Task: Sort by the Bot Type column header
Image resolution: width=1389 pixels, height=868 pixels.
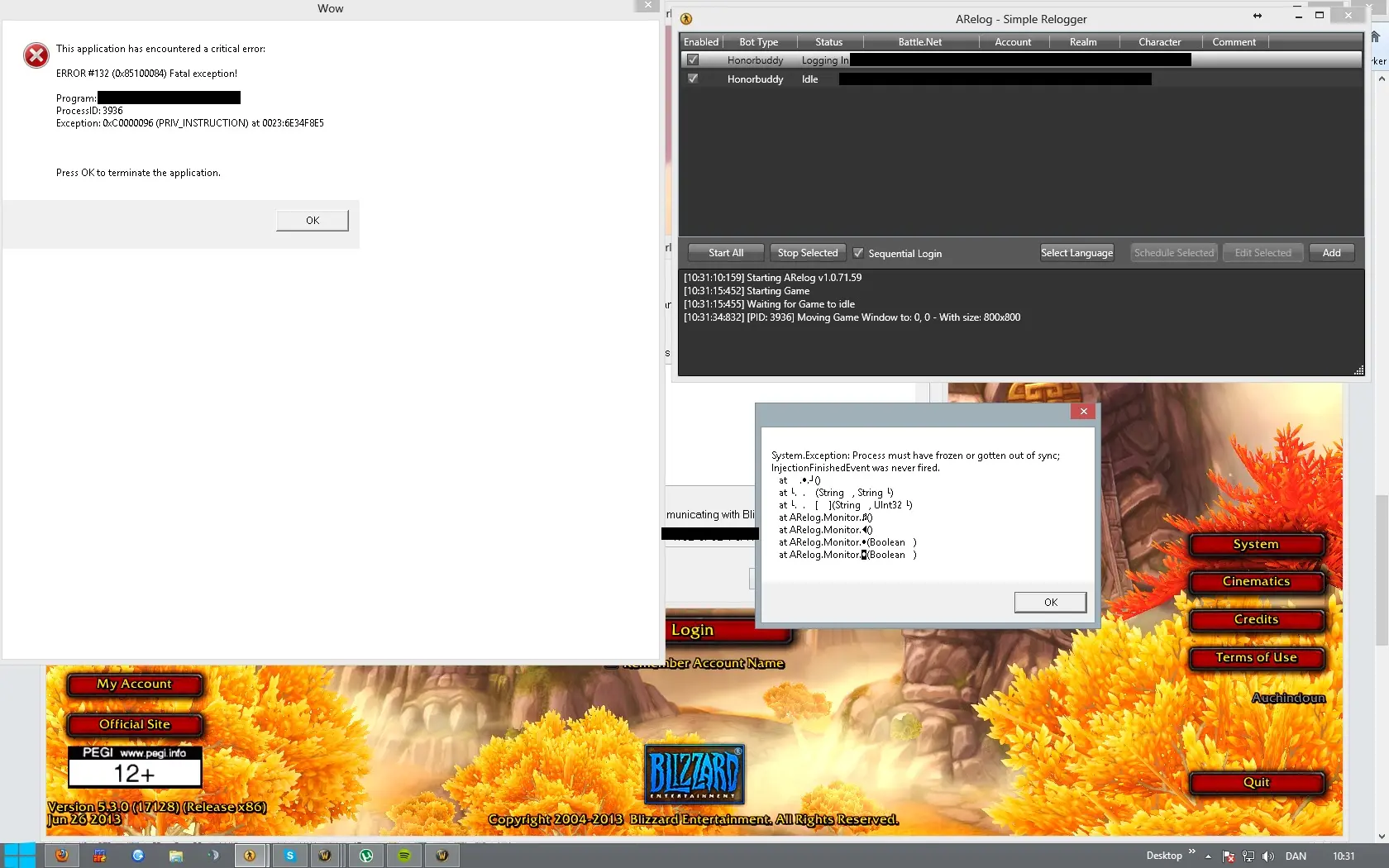Action: [759, 42]
